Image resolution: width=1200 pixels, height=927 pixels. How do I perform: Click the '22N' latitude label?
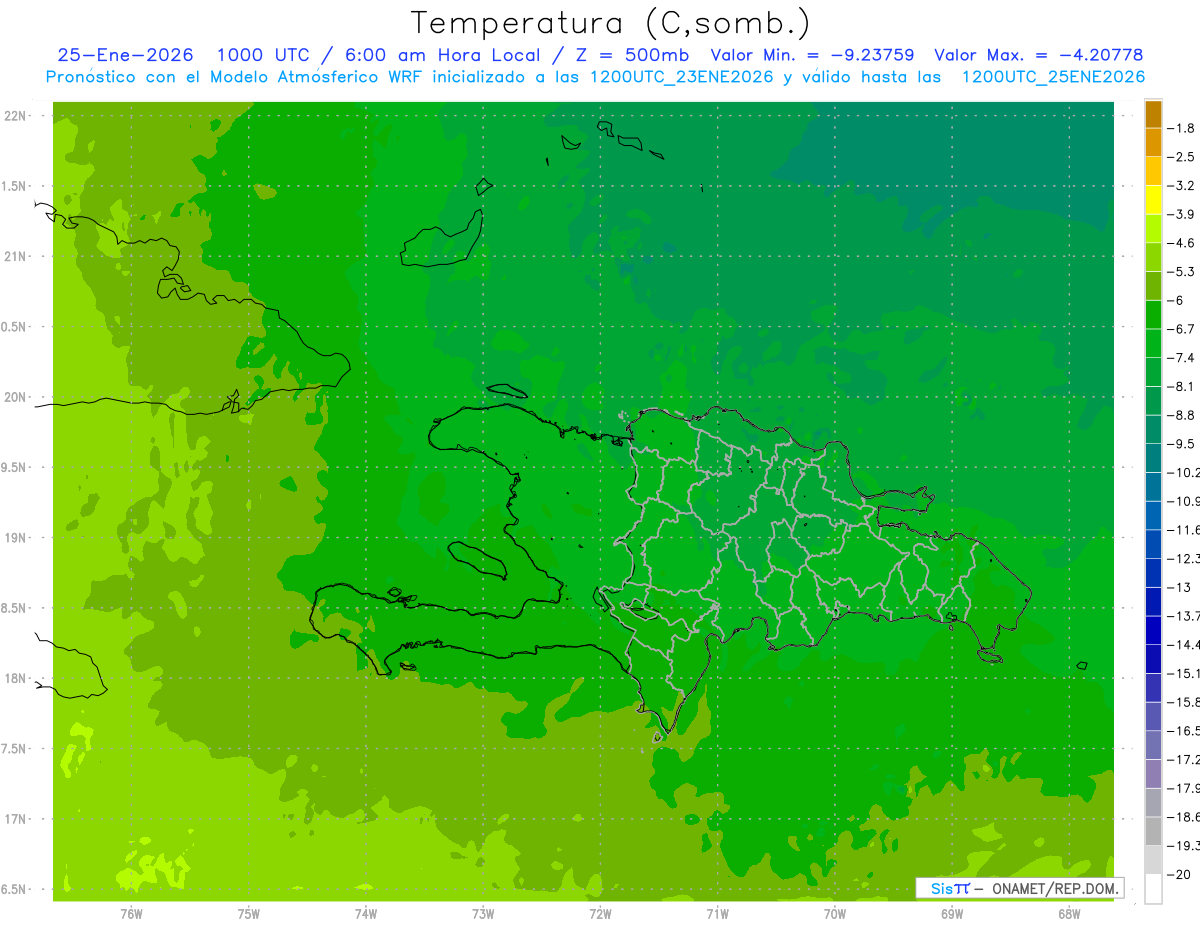[x=17, y=116]
